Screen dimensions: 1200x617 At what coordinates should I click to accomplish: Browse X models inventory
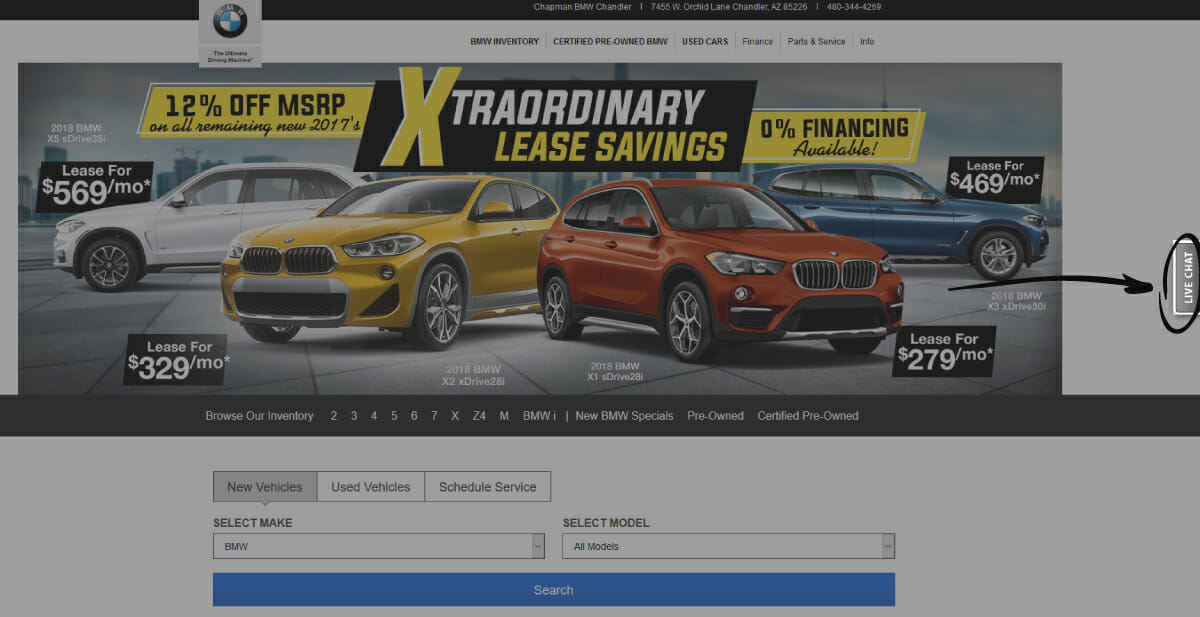coord(455,416)
